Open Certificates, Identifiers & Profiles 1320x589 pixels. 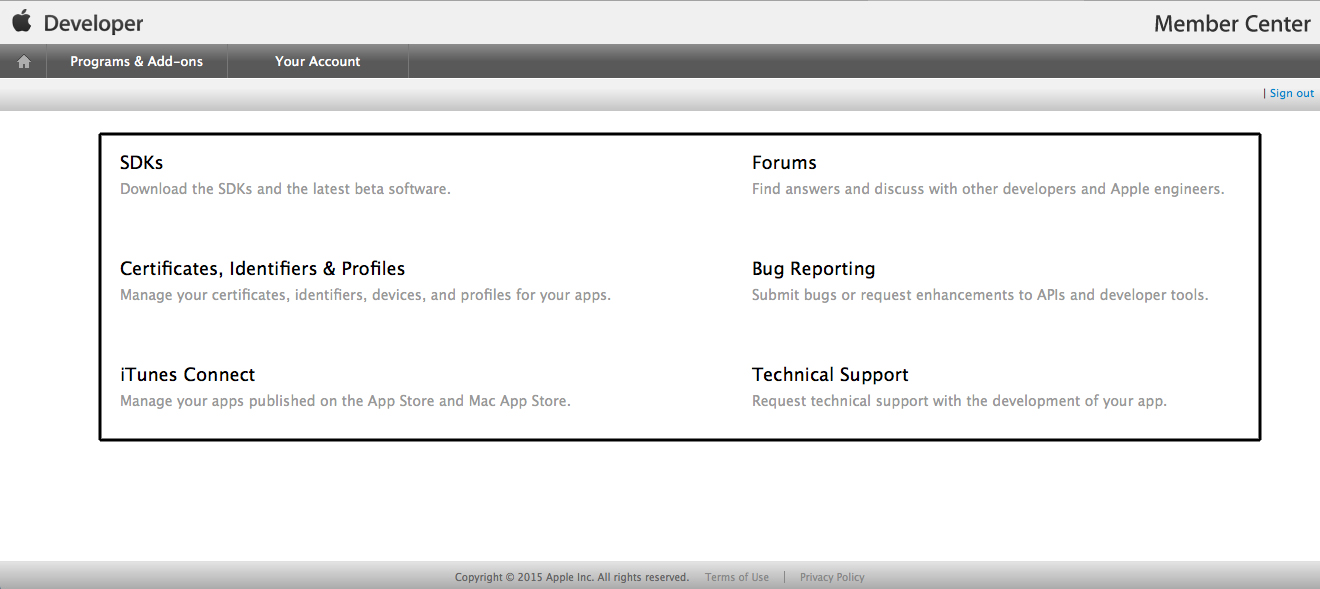[262, 269]
